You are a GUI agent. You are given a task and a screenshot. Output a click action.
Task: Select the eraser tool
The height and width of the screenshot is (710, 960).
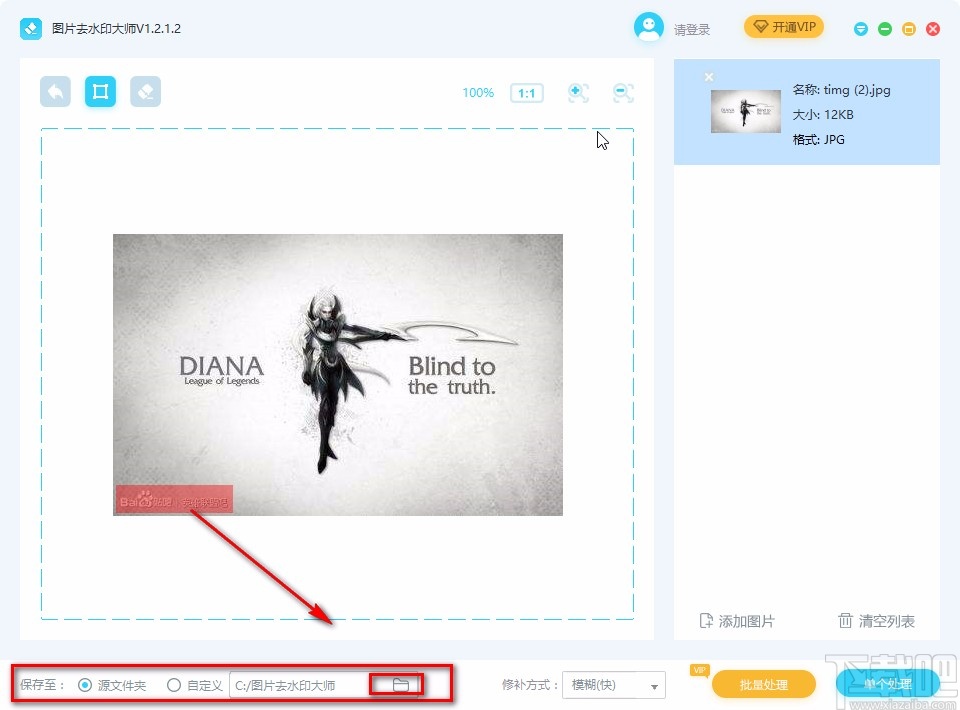(146, 92)
